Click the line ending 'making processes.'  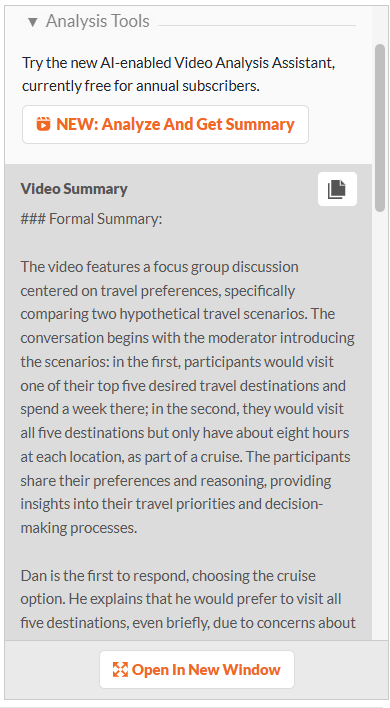point(79,527)
